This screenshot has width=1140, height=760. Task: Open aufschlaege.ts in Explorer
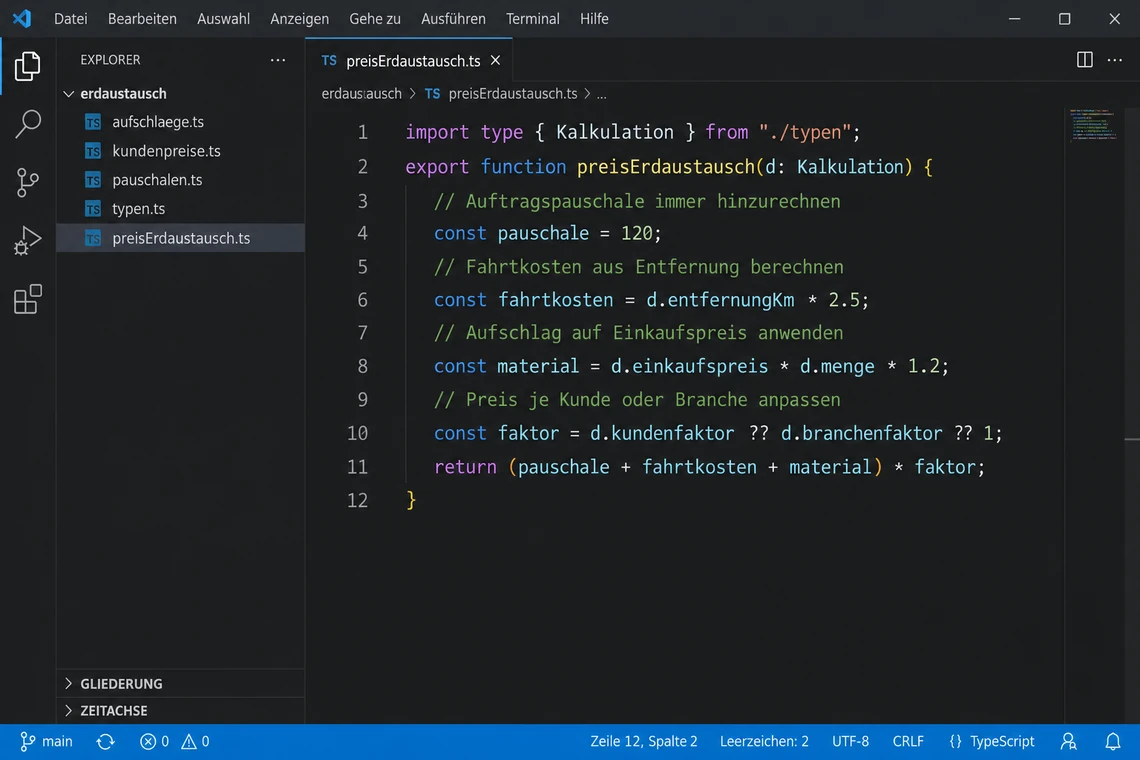(180, 122)
